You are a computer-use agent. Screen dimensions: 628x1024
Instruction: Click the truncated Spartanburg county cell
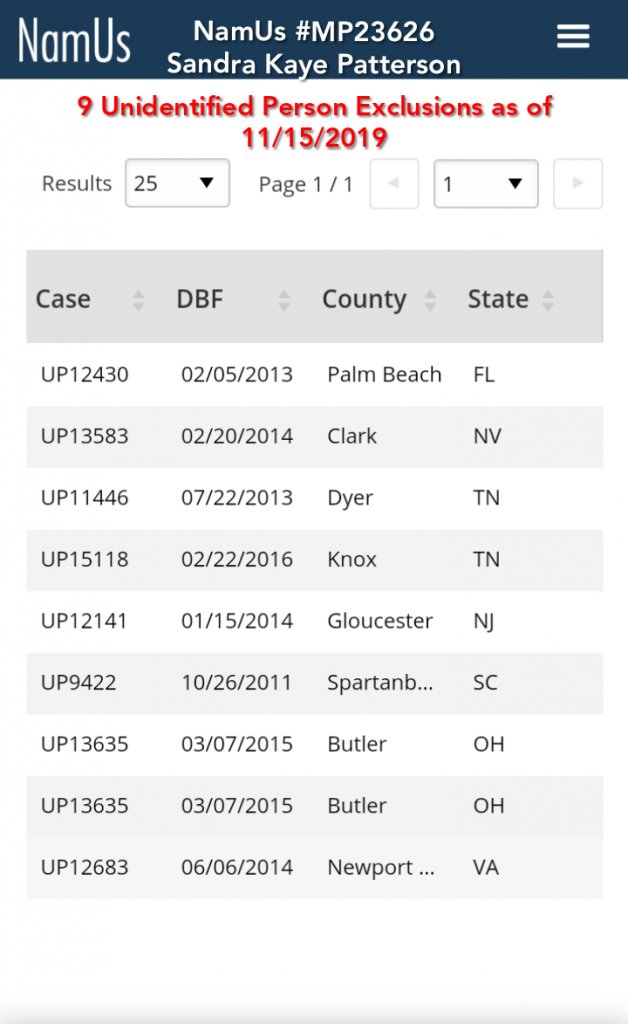(380, 683)
